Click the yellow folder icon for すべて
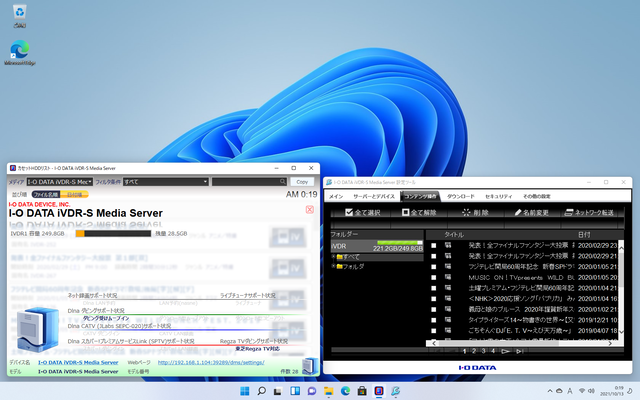The height and width of the screenshot is (400, 640). click(x=340, y=257)
